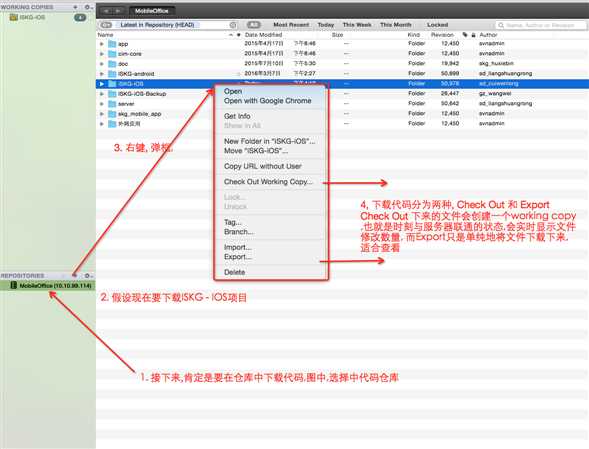This screenshot has height=449, width=589.
Task: Click the server folder icon
Action: click(x=112, y=104)
